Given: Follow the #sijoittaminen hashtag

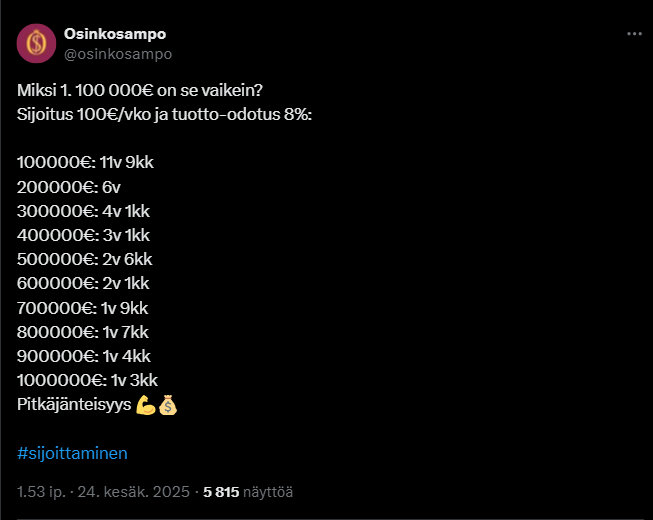Looking at the screenshot, I should click(72, 453).
